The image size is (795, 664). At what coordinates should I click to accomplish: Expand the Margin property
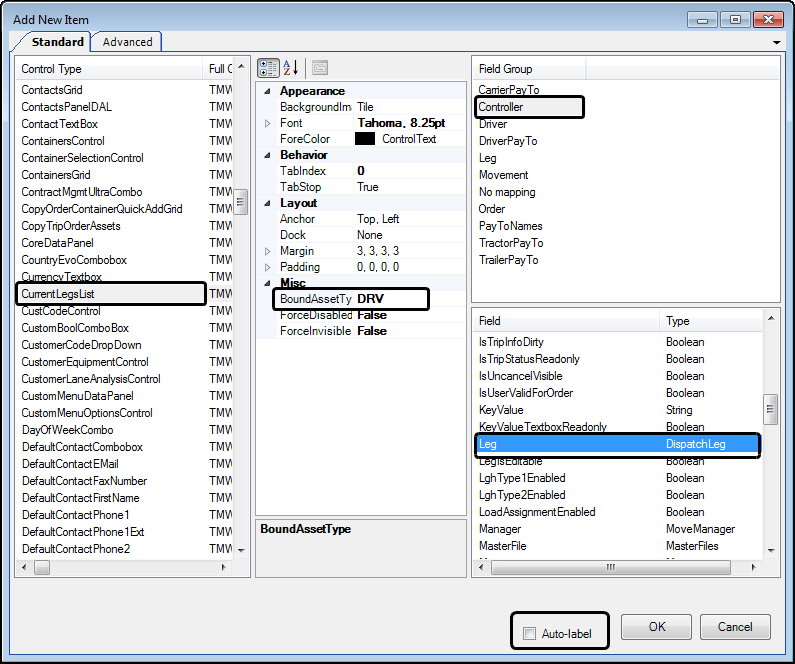[x=267, y=251]
